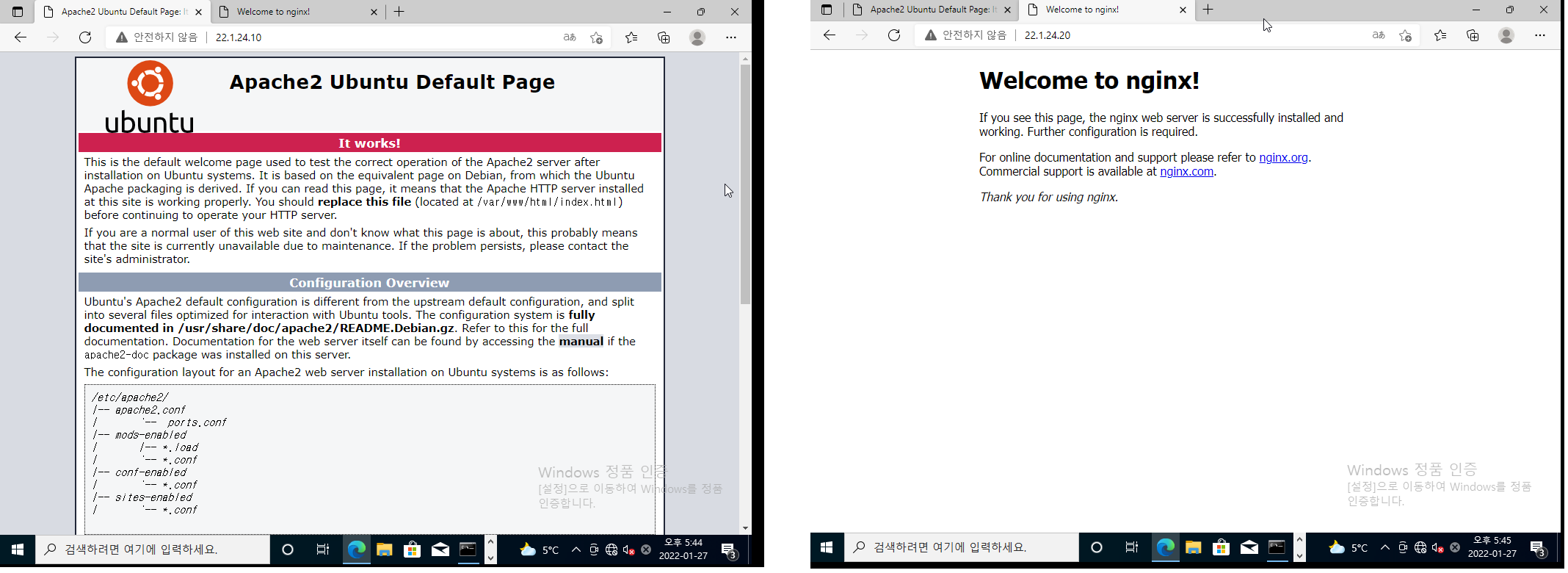
Task: Open Favorites list in left browser toolbar
Action: pyautogui.click(x=631, y=37)
